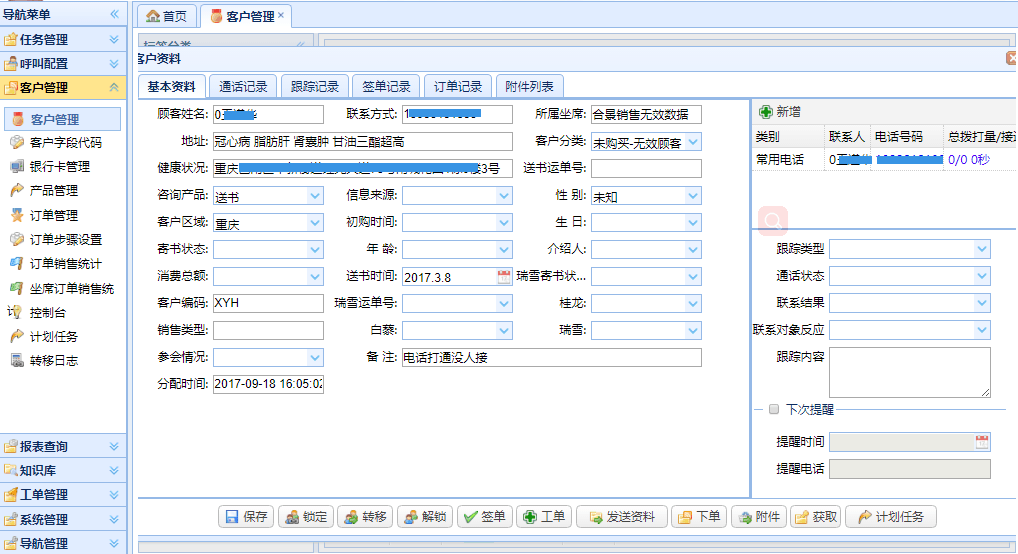Open the 提醒时间 calendar picker icon
Screen dimensions: 1018x554
982,442
